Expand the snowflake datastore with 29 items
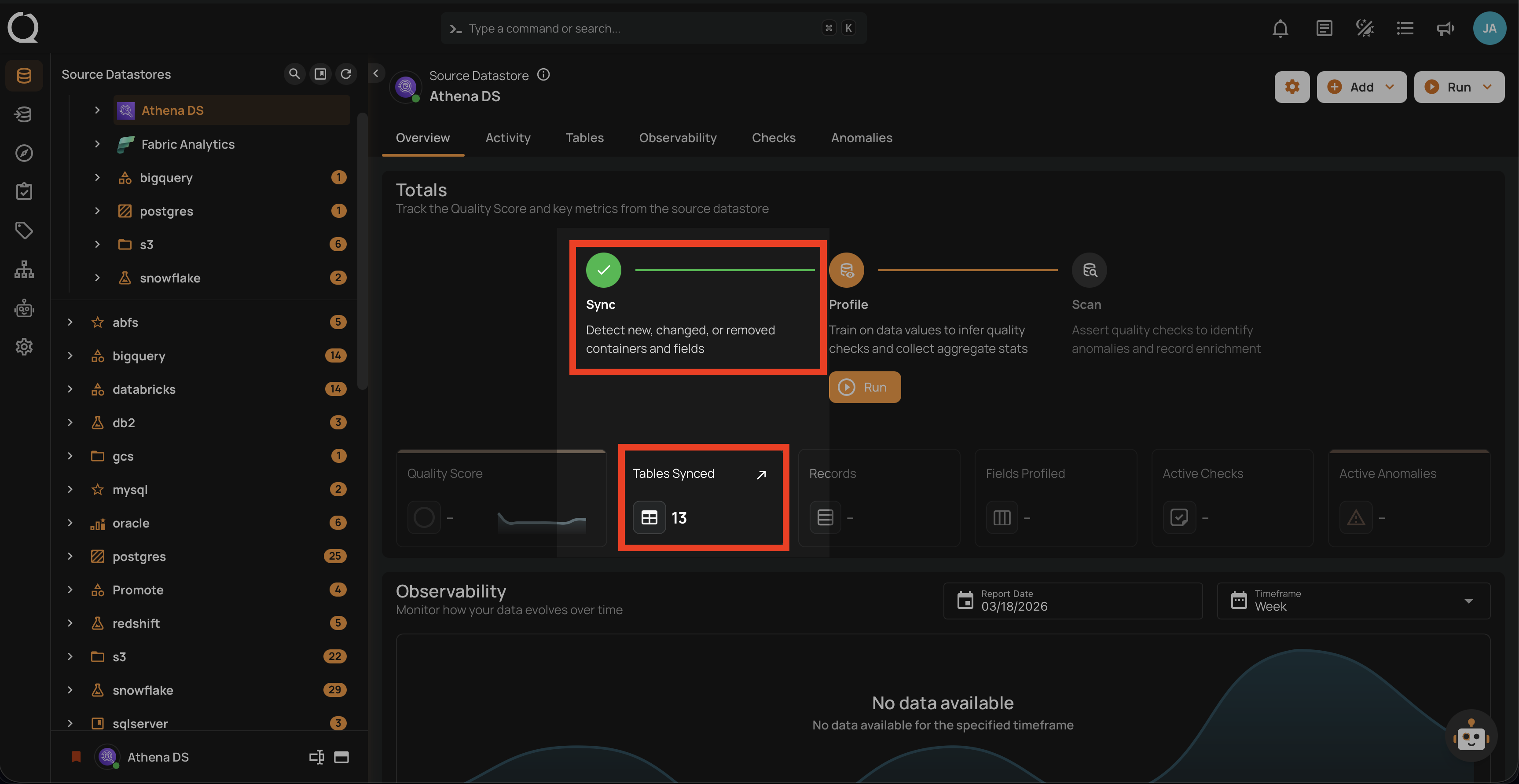The height and width of the screenshot is (784, 1519). (70, 690)
